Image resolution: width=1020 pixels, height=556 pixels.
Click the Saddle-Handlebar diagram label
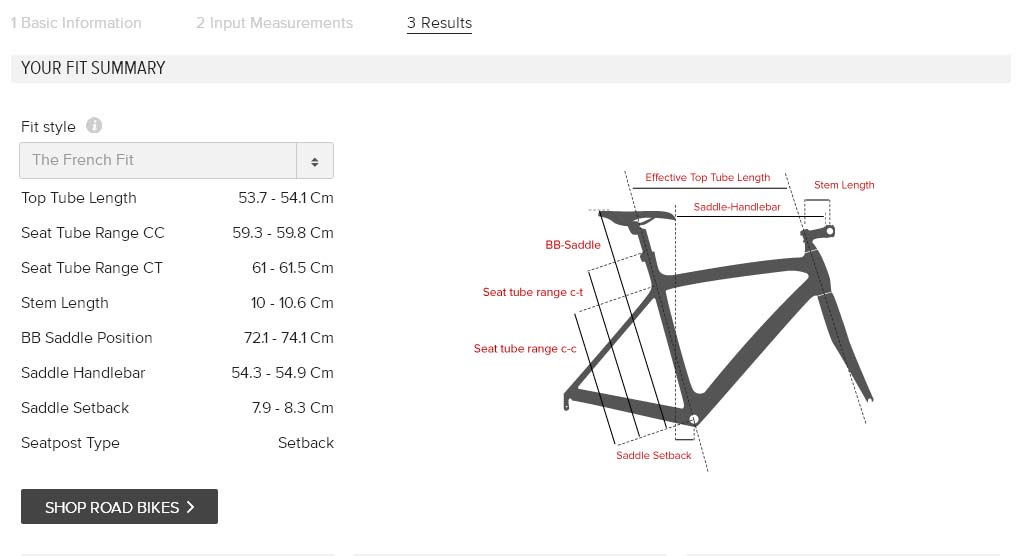[x=737, y=207]
